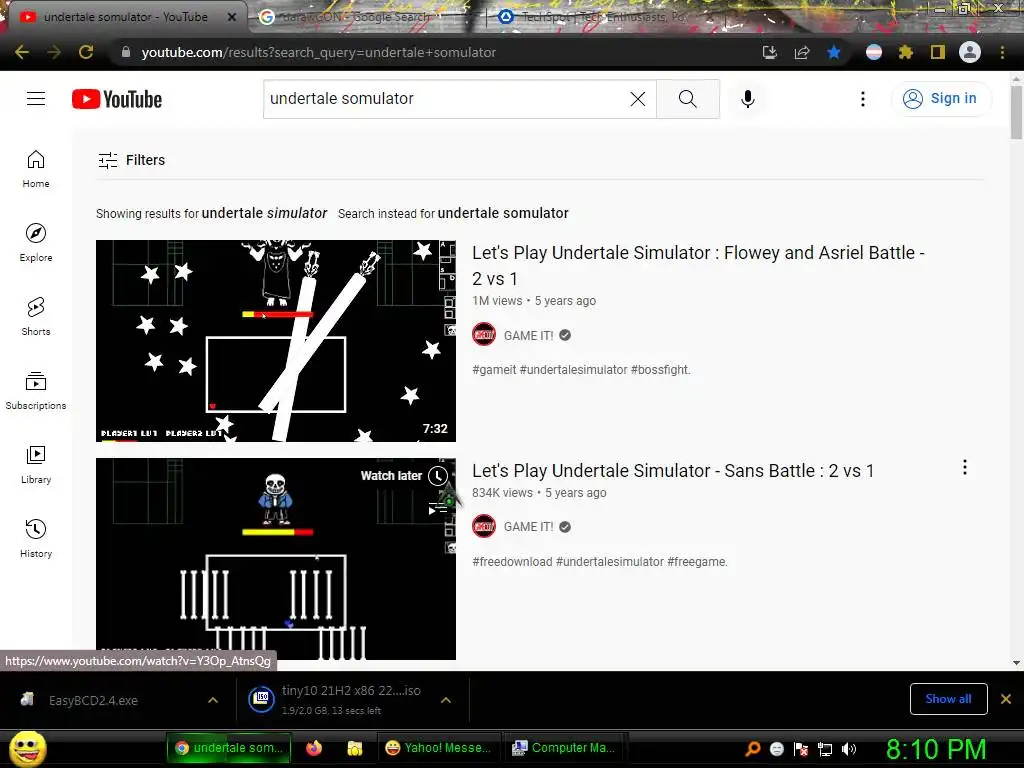Expand options for tiny10 iso download
Screen dimensions: 1024x768
[x=446, y=700]
